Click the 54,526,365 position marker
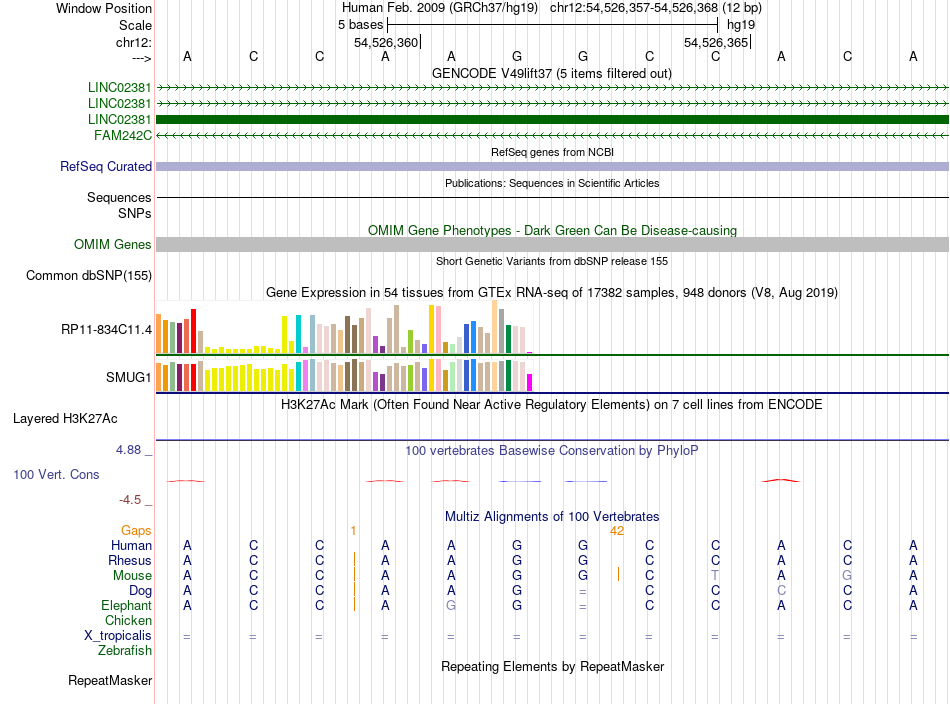This screenshot has width=950, height=704. (716, 43)
